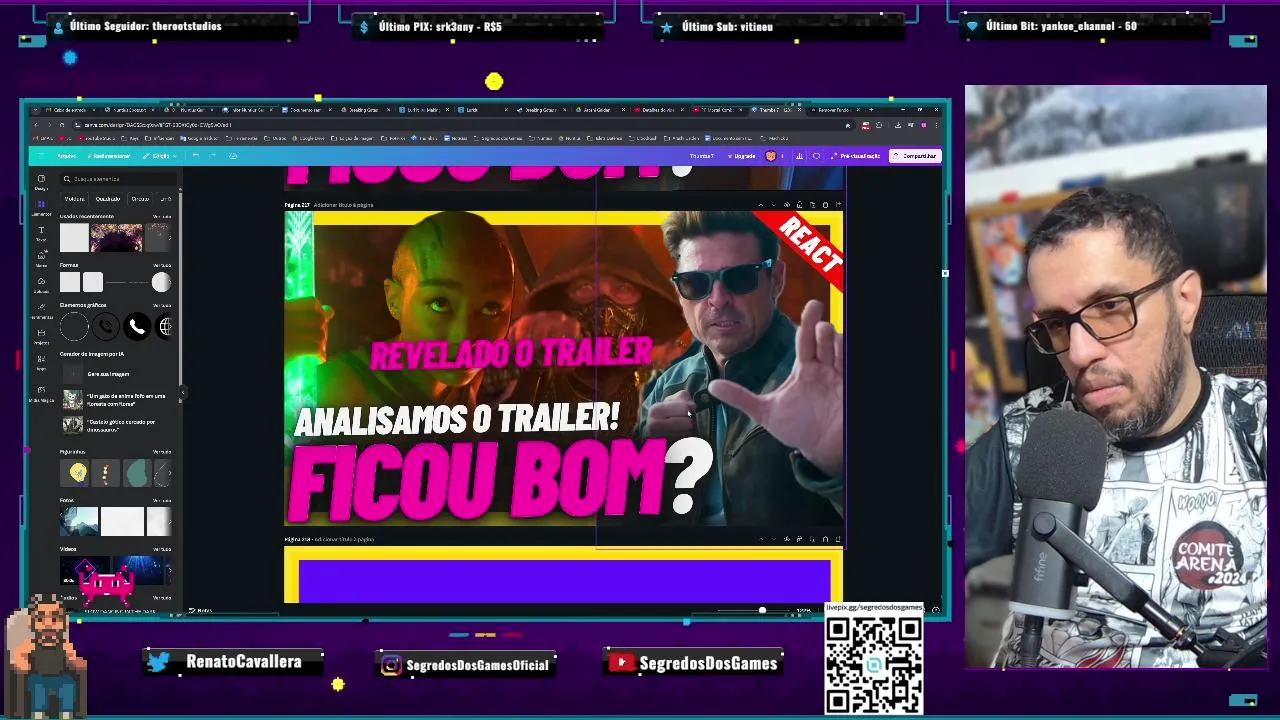Image resolution: width=1280 pixels, height=720 pixels.
Task: Move page 217 down with arrow
Action: point(773,205)
